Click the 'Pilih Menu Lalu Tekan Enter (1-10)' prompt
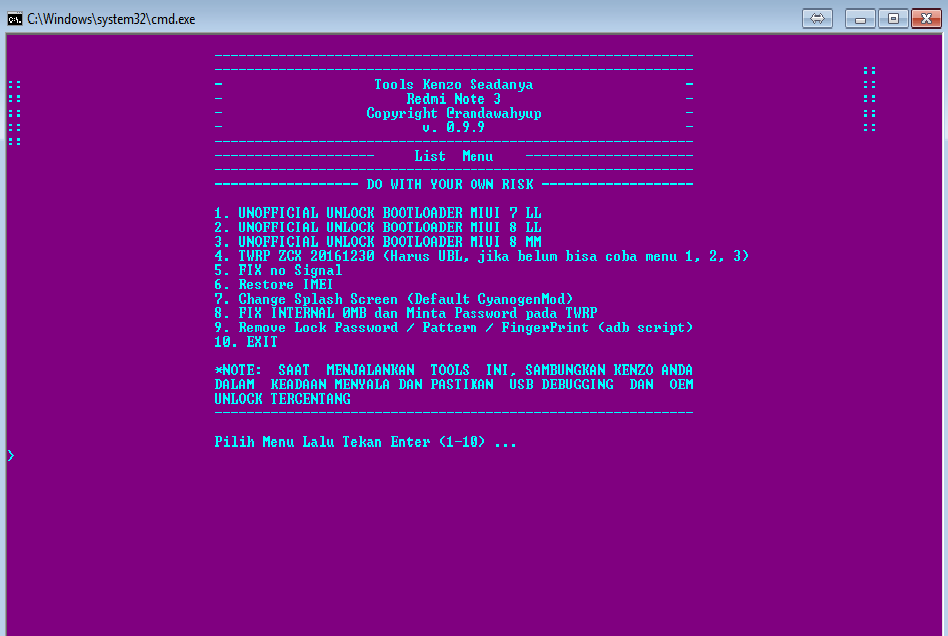 click(365, 442)
